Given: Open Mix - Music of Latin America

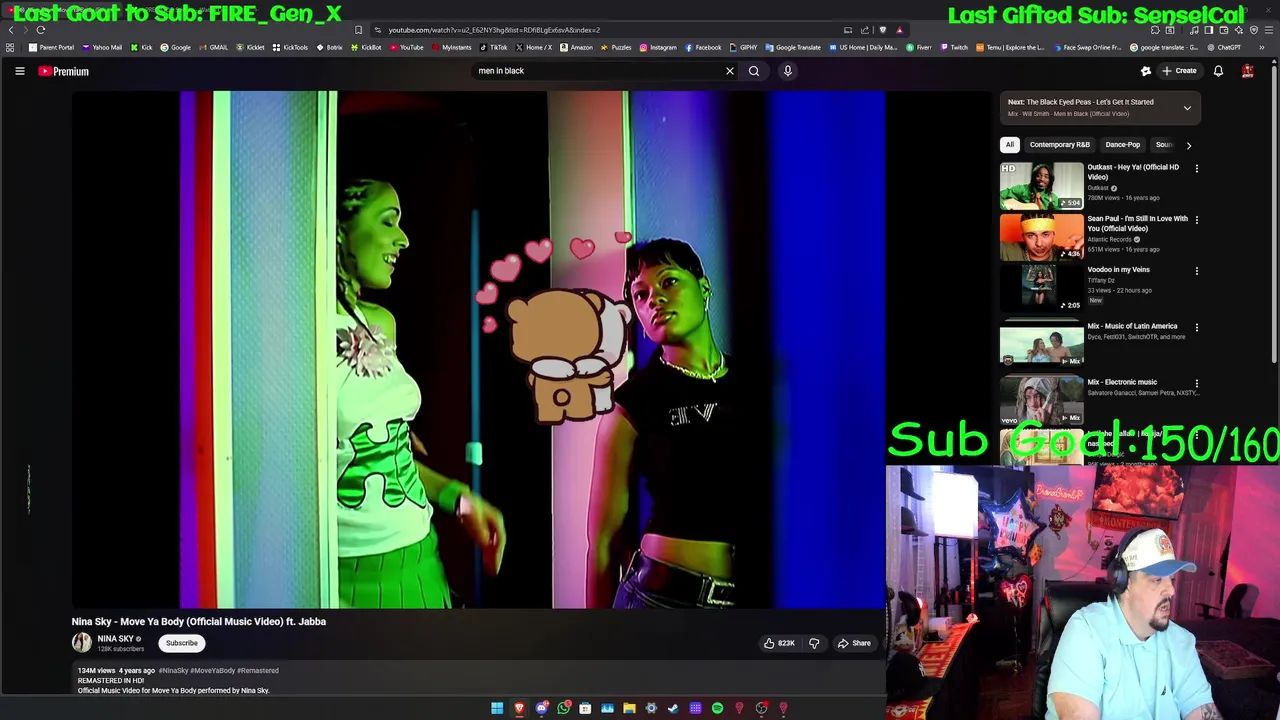Looking at the screenshot, I should [1042, 345].
